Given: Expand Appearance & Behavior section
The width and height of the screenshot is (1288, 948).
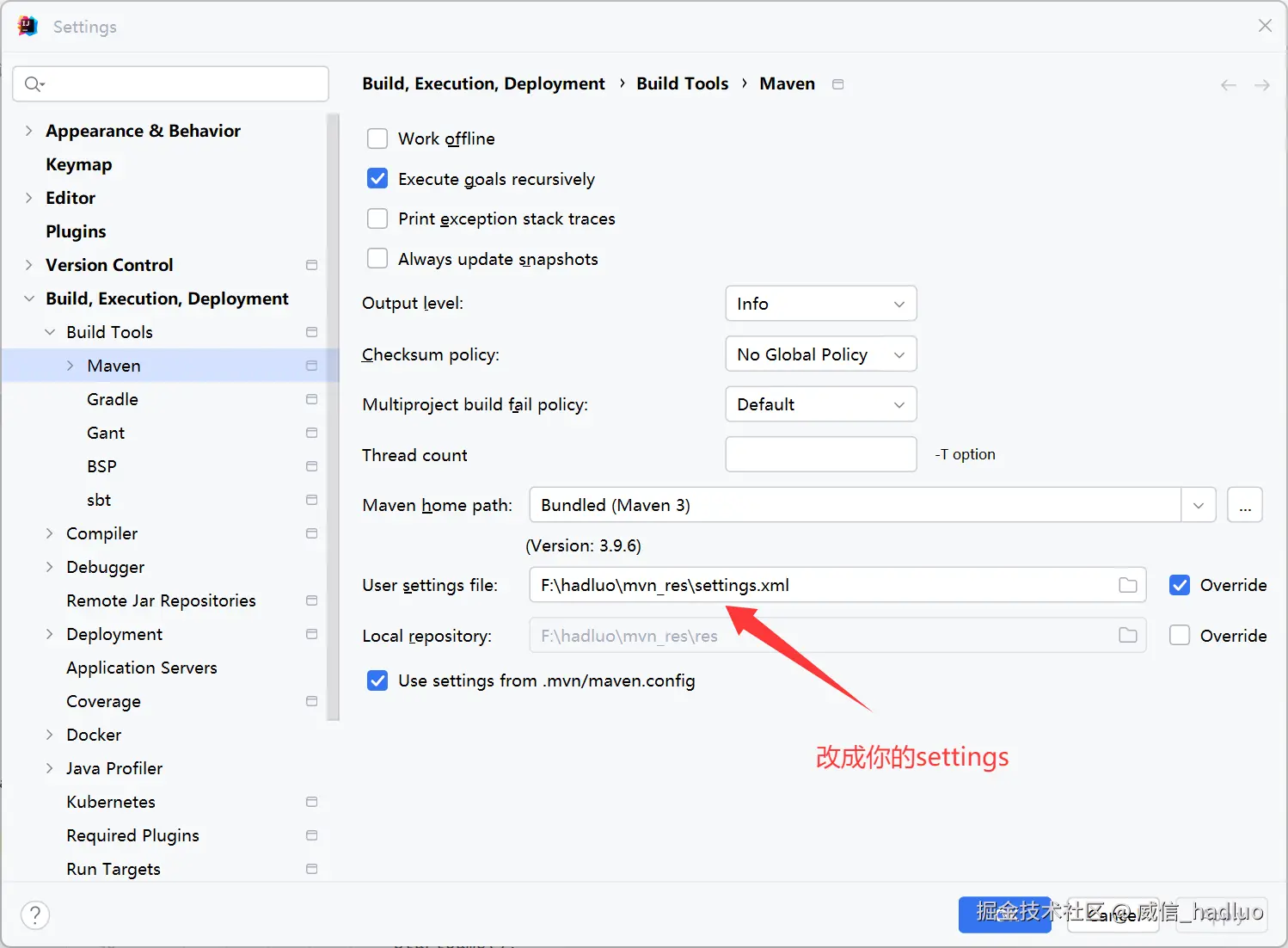Looking at the screenshot, I should point(28,131).
